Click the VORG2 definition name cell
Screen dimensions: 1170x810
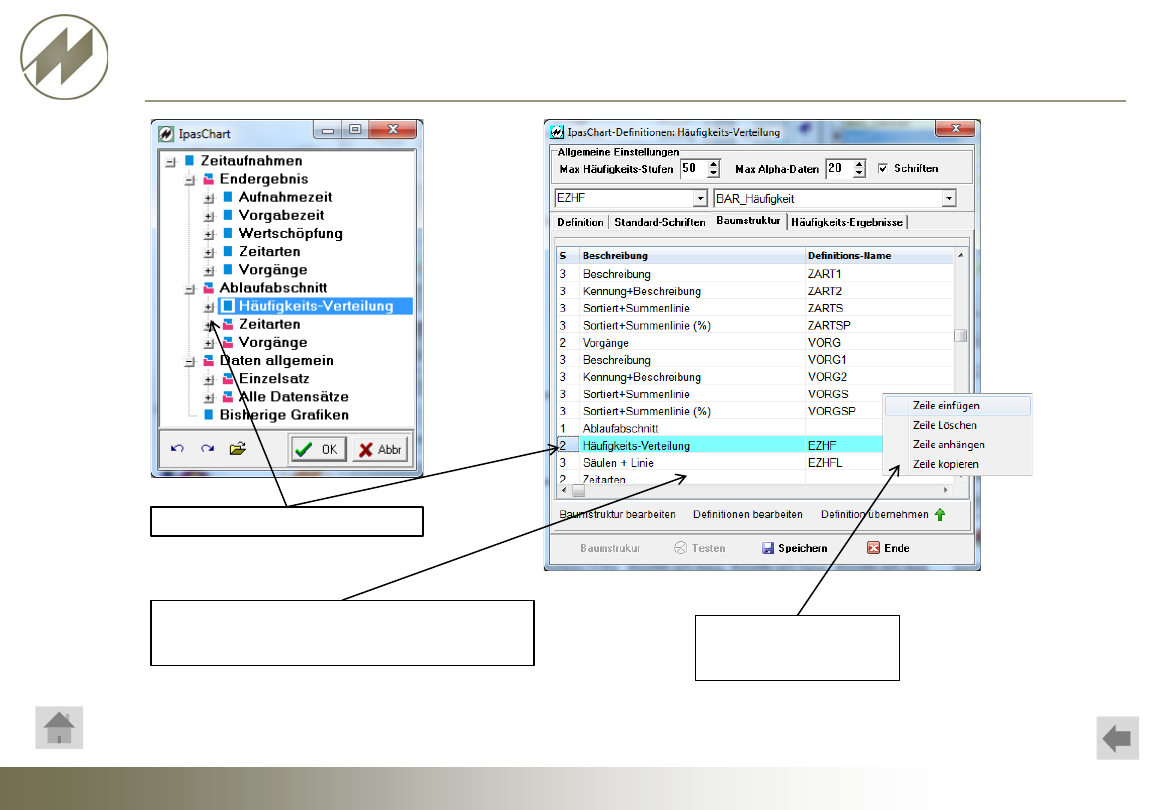[879, 377]
